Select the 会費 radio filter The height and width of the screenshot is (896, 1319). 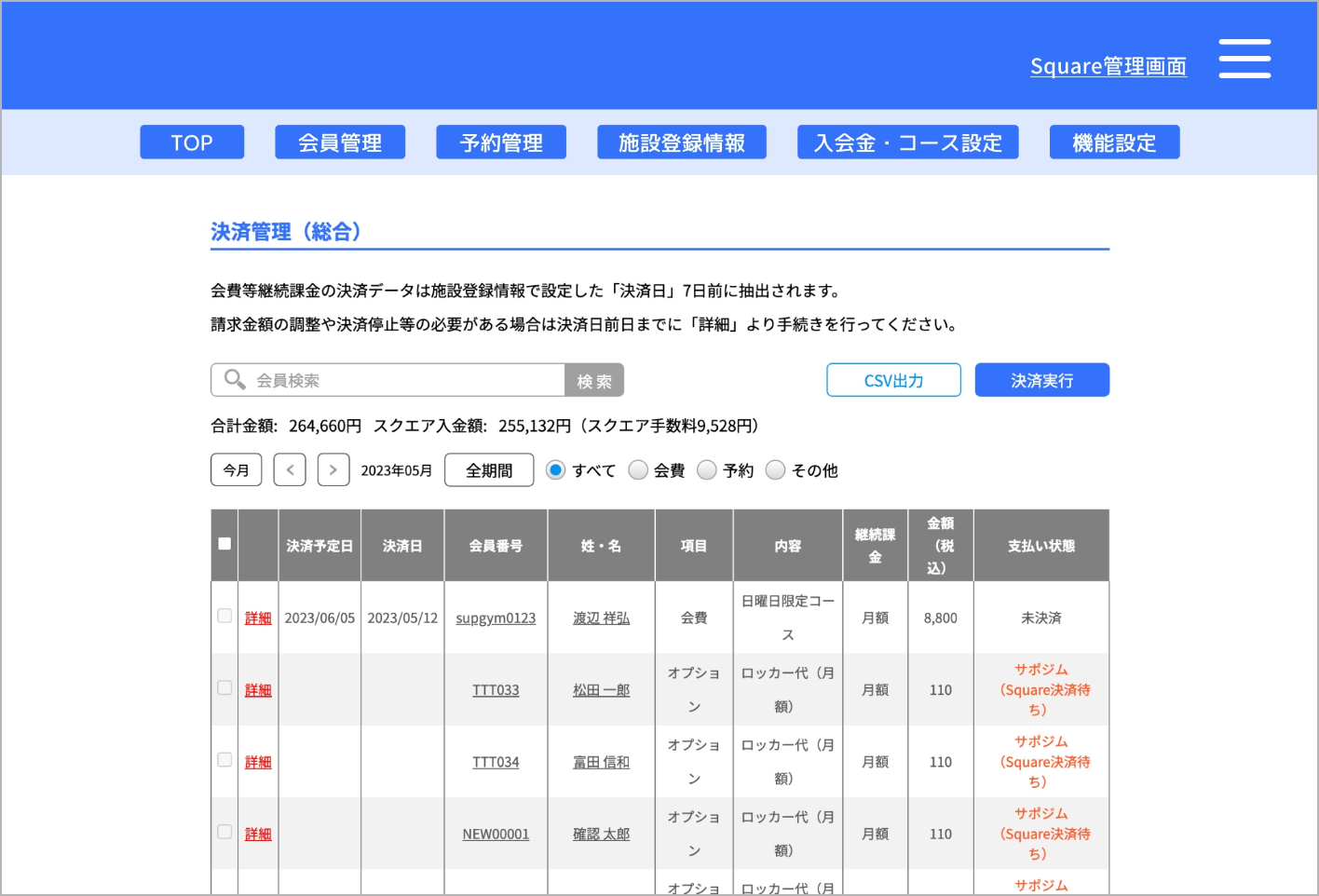pyautogui.click(x=638, y=470)
